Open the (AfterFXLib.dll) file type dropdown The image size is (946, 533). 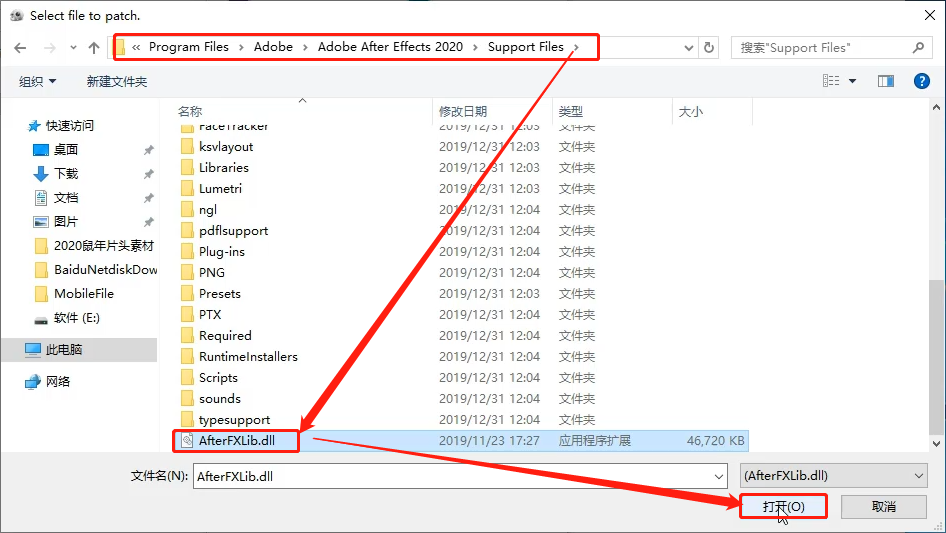tap(834, 476)
